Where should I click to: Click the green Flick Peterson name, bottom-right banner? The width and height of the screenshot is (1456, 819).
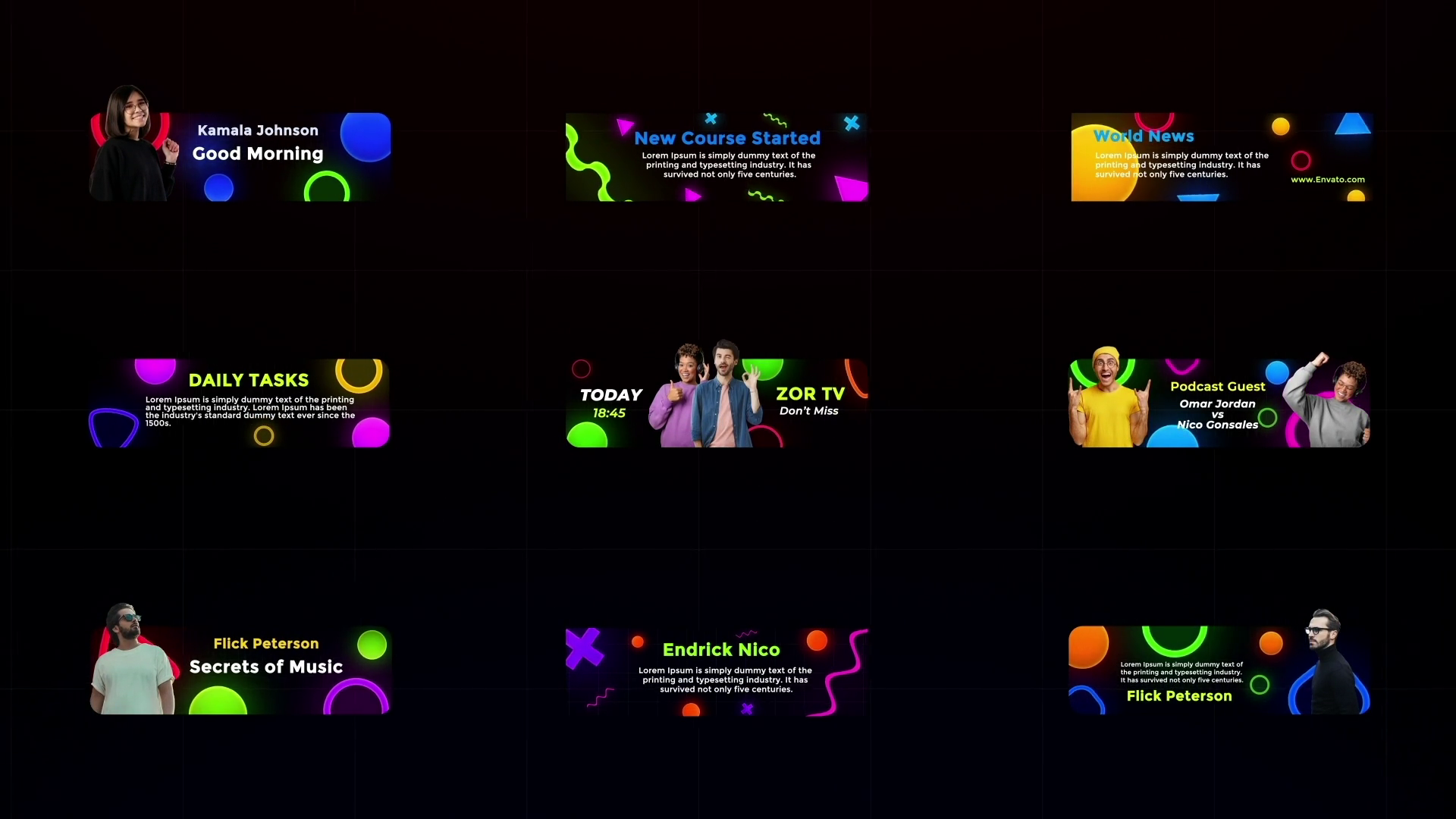1178,696
